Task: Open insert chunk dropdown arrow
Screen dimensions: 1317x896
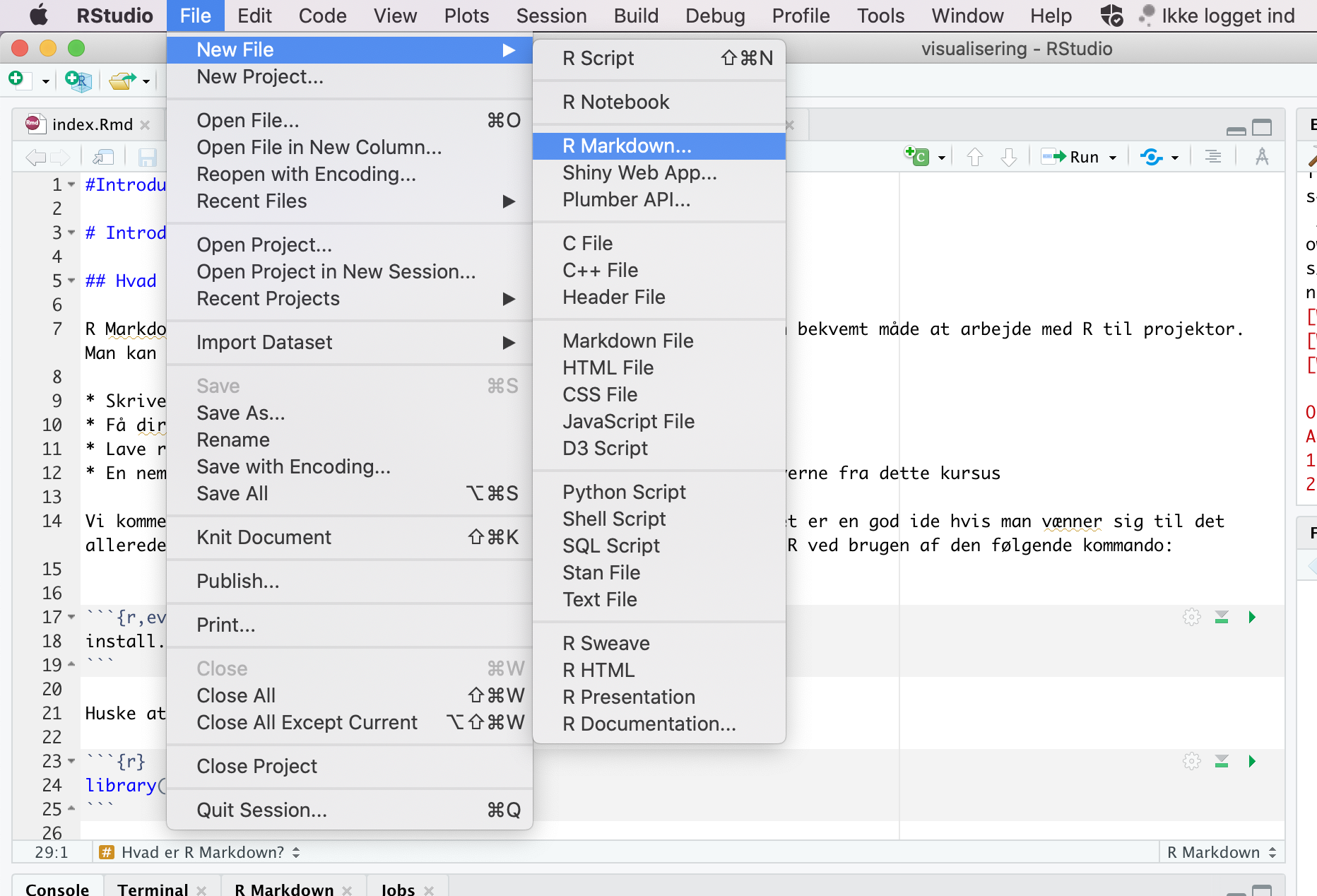Action: click(x=942, y=158)
